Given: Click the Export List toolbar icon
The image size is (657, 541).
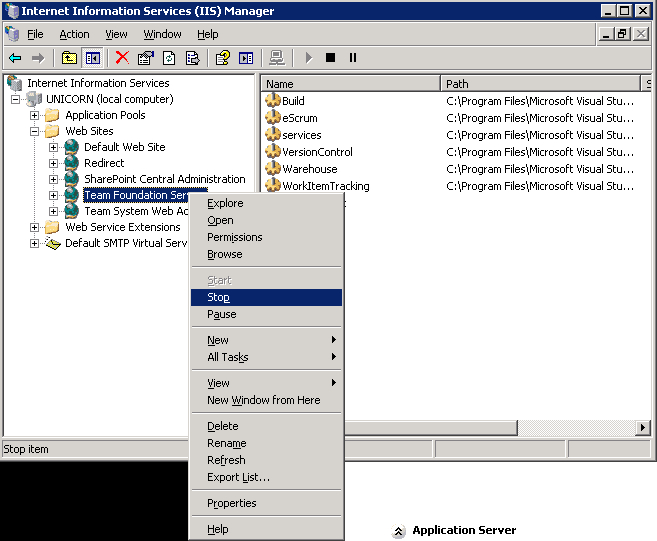Looking at the screenshot, I should 192,58.
